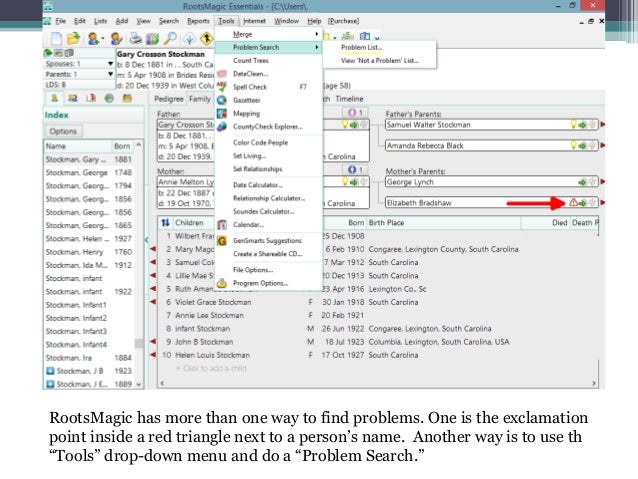Collapse the sidebar with the teal arrow
638x479 pixels.
point(147,240)
